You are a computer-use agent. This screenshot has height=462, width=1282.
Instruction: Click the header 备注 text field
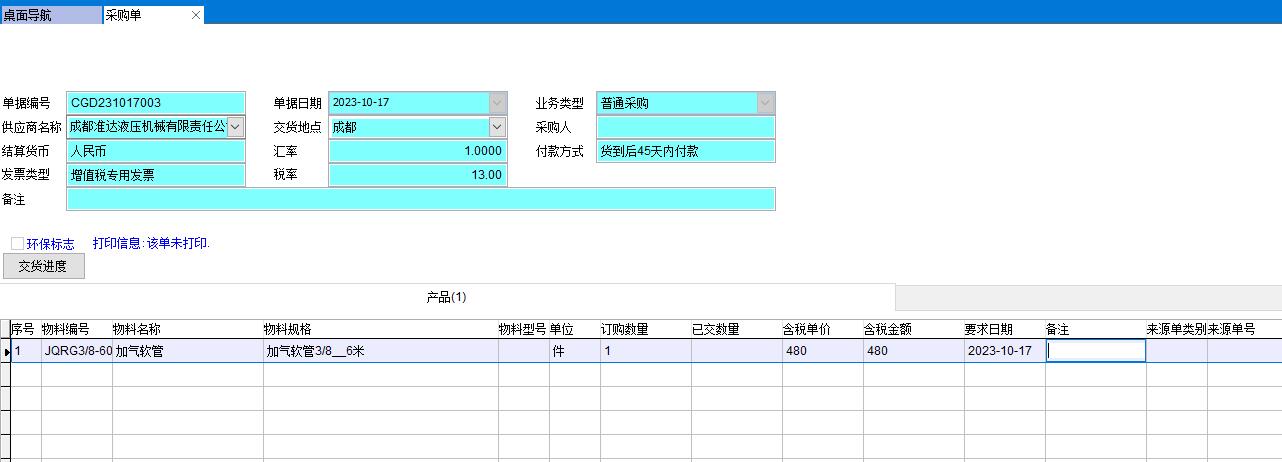pyautogui.click(x=420, y=199)
